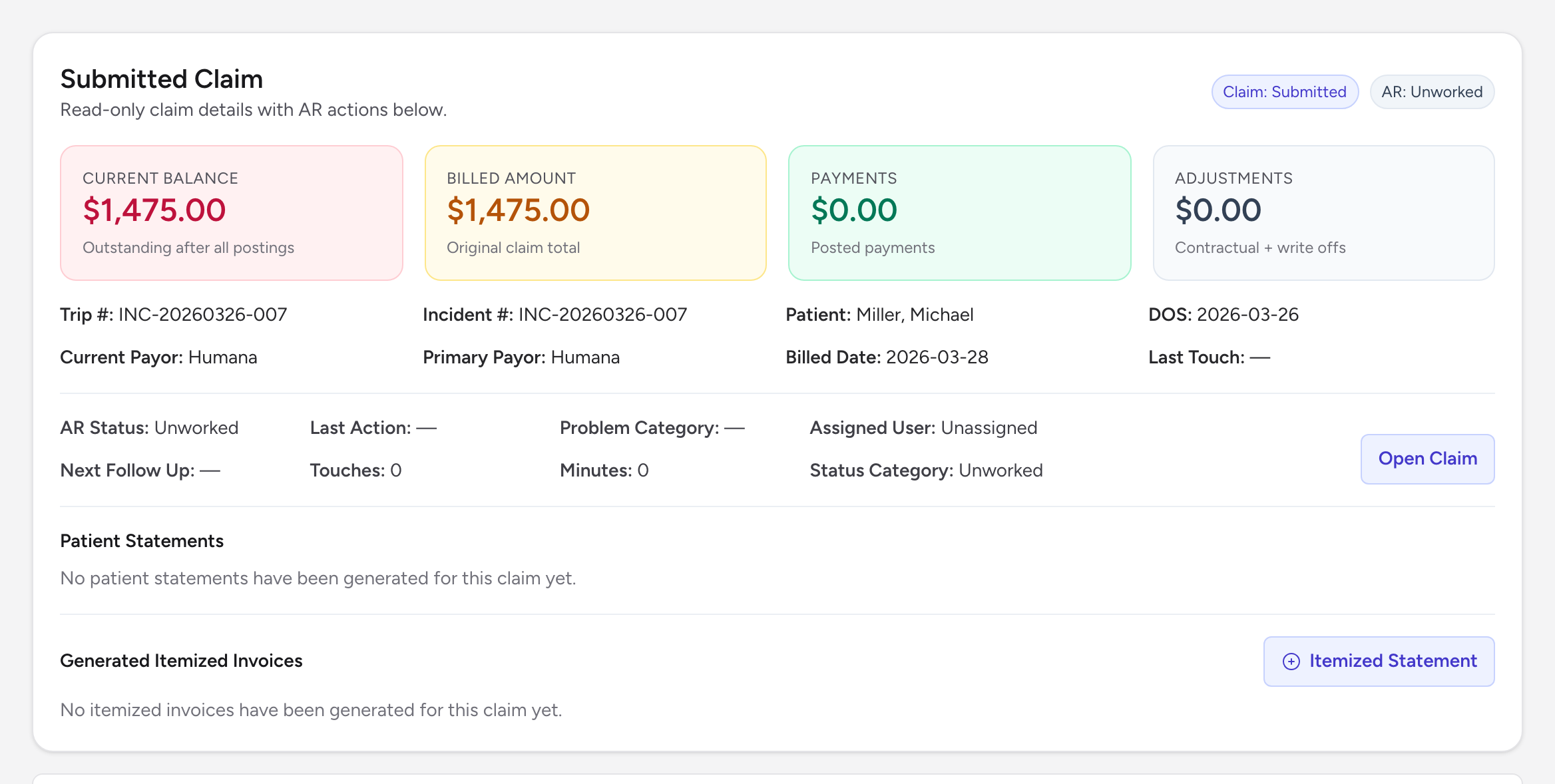Select the Current Balance $1,475.00 amount
Image resolution: width=1555 pixels, height=784 pixels.
[x=154, y=210]
